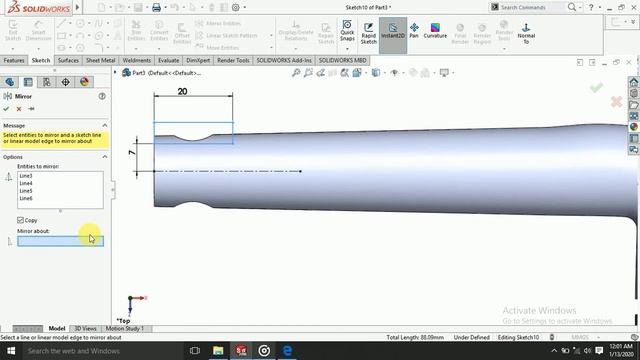Viewport: 640px width, 360px height.
Task: Switch to the Evaluate tab
Action: tap(169, 60)
